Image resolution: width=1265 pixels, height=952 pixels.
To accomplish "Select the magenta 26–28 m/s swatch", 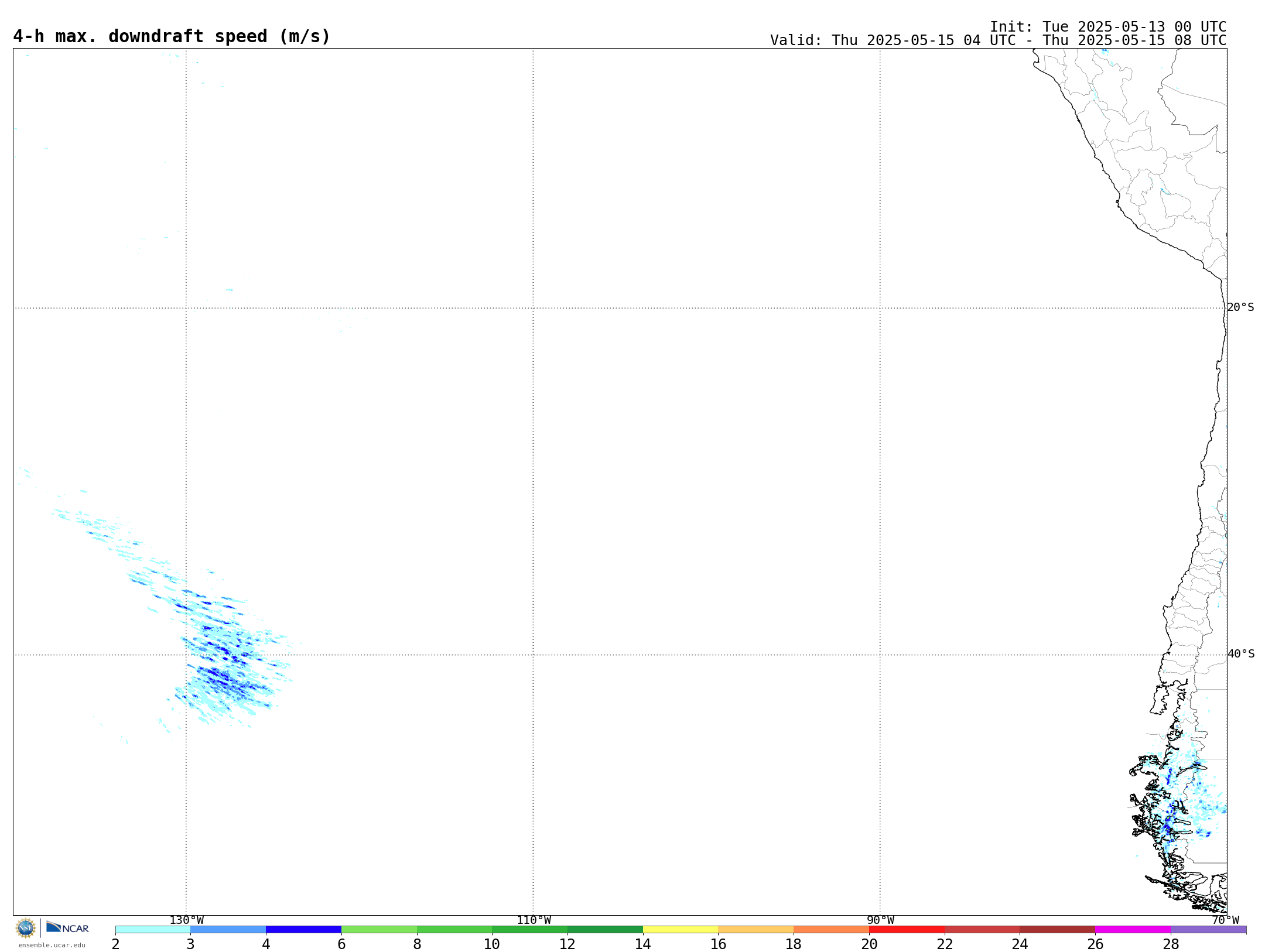I will 1133,930.
